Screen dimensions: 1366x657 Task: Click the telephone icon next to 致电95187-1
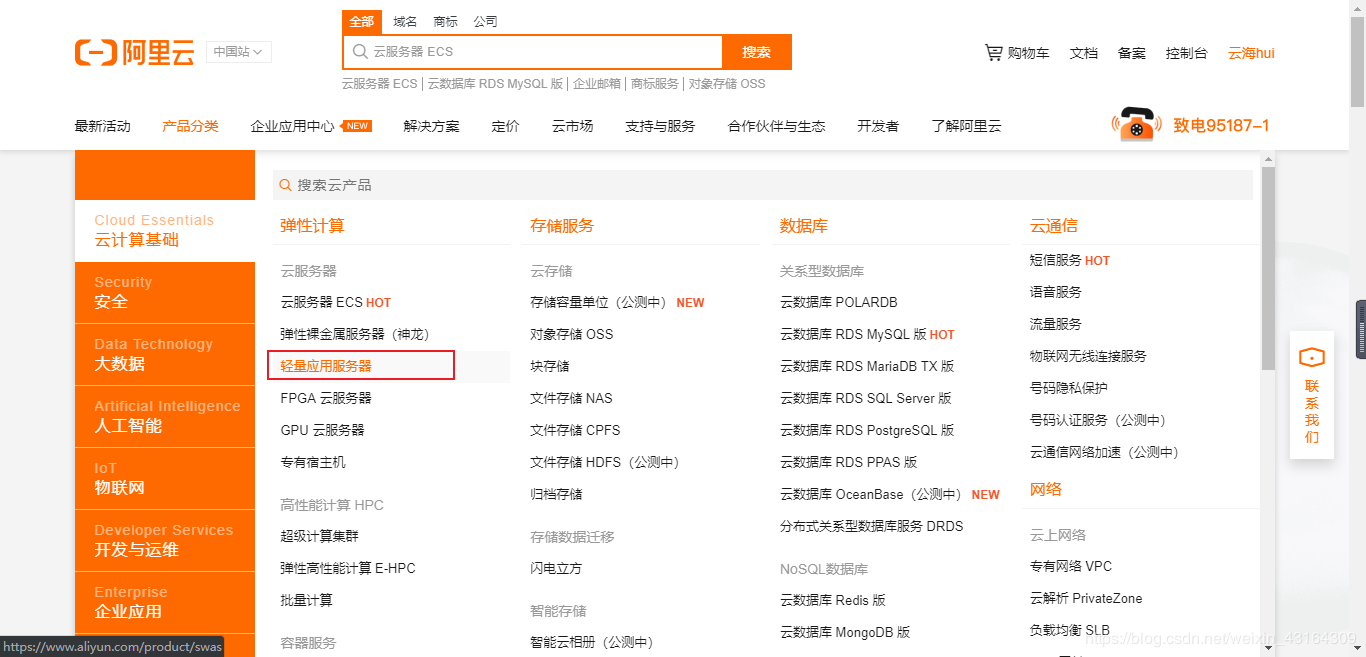coord(1138,125)
